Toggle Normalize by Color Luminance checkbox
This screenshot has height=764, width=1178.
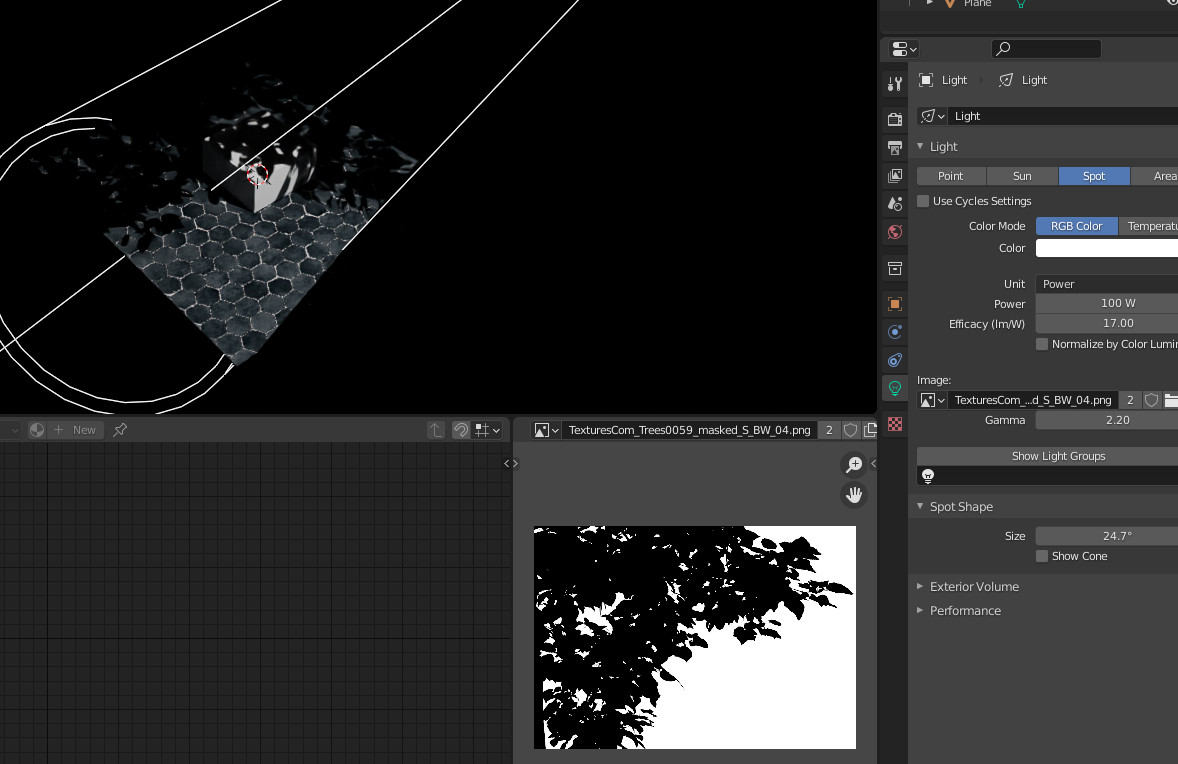[1042, 344]
